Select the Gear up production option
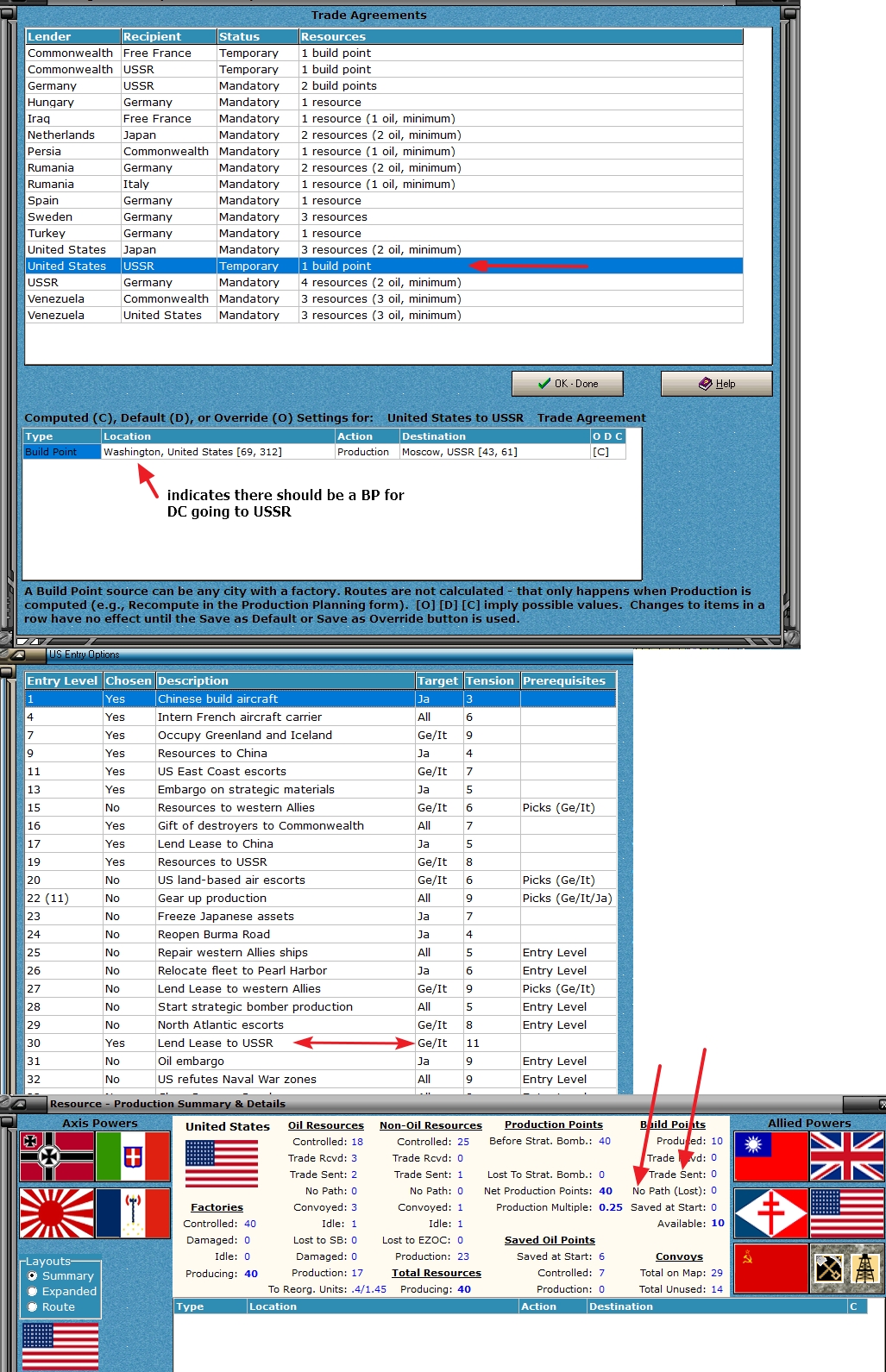The width and height of the screenshot is (886, 1372). pos(321,898)
